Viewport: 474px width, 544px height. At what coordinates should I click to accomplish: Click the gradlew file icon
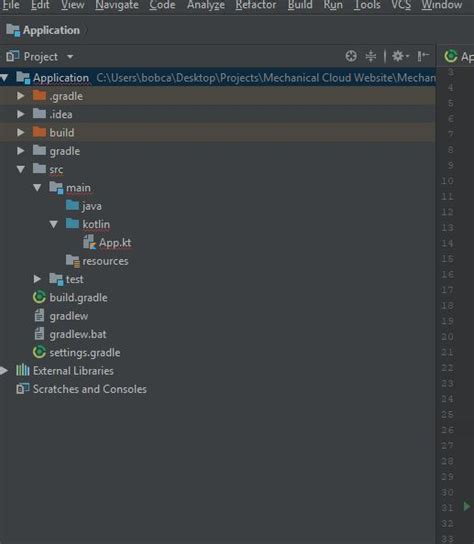point(39,315)
